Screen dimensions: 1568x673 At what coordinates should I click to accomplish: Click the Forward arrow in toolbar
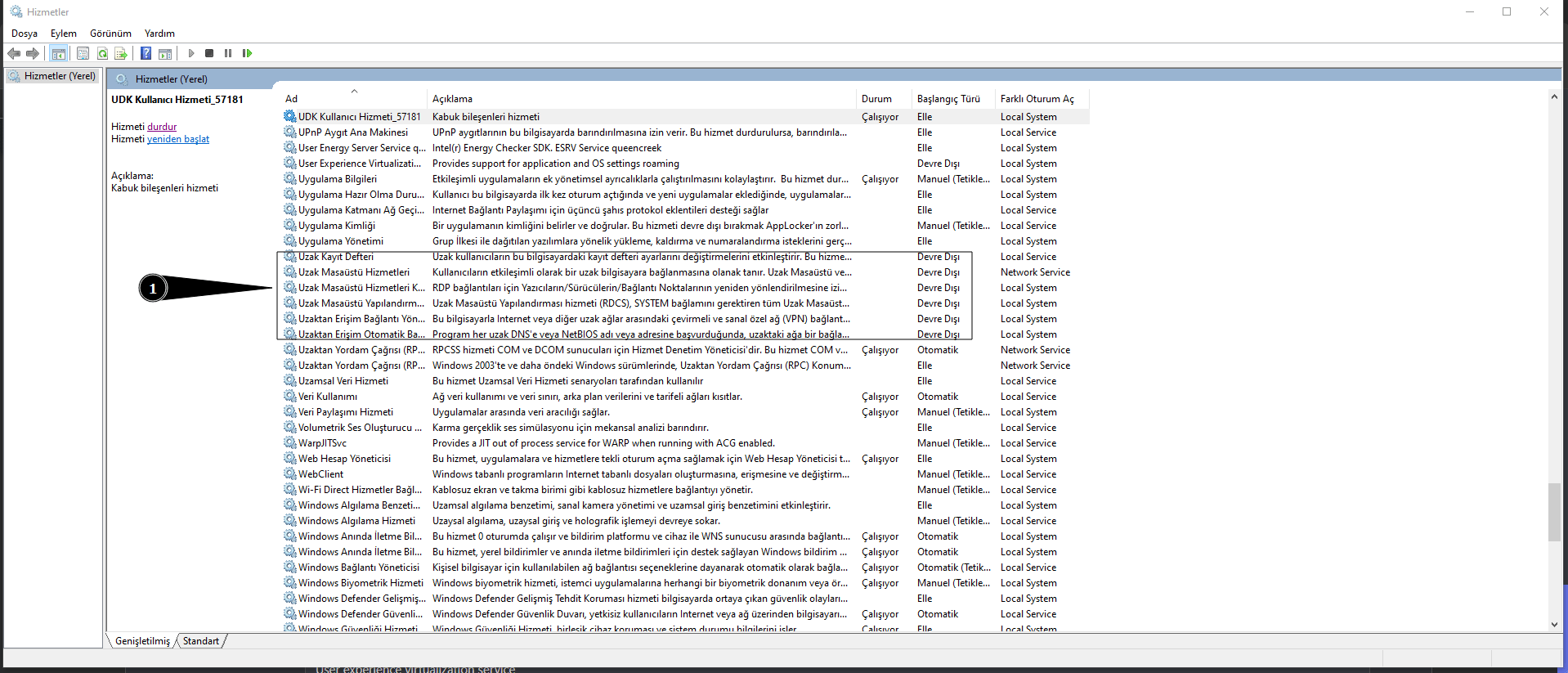(33, 53)
